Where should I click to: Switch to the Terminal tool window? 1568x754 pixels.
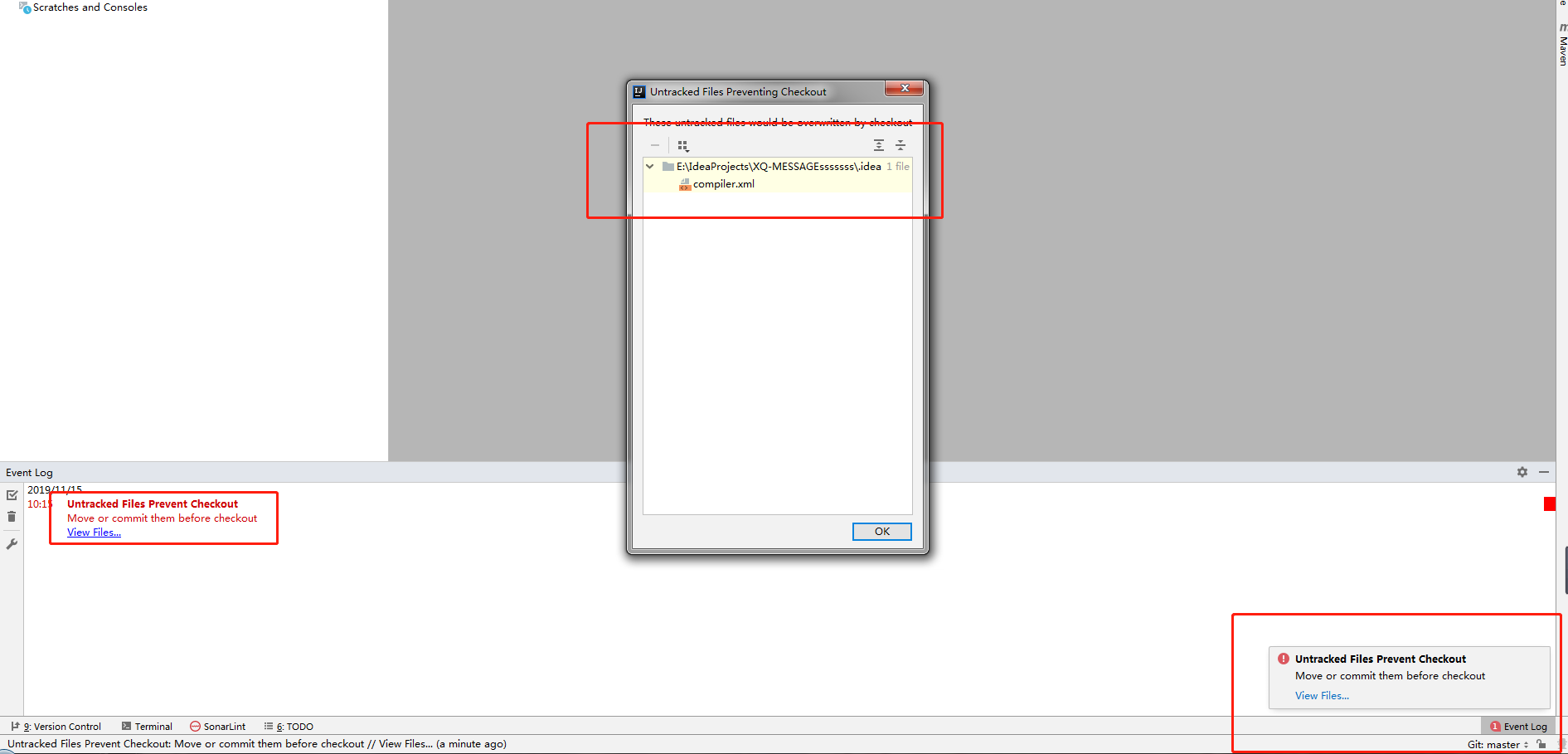(x=152, y=726)
